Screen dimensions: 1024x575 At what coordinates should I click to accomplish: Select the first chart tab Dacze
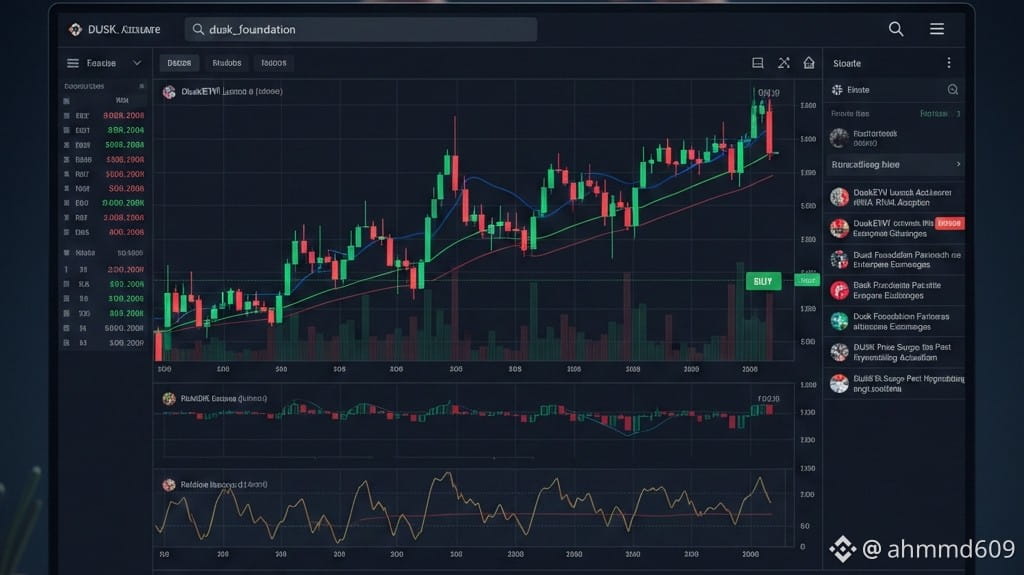pyautogui.click(x=179, y=63)
